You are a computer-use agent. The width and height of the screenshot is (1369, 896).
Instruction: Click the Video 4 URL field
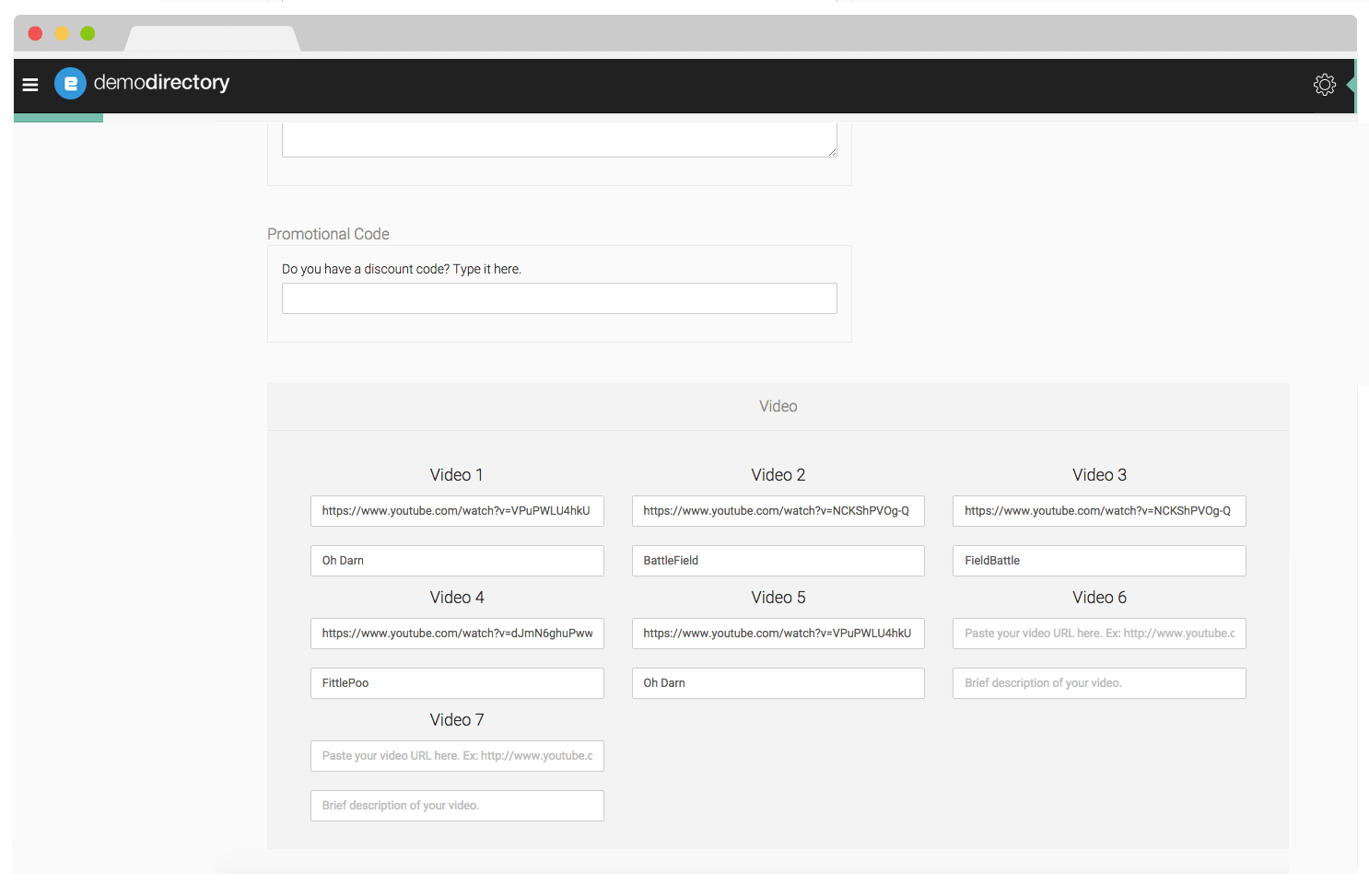coord(457,634)
